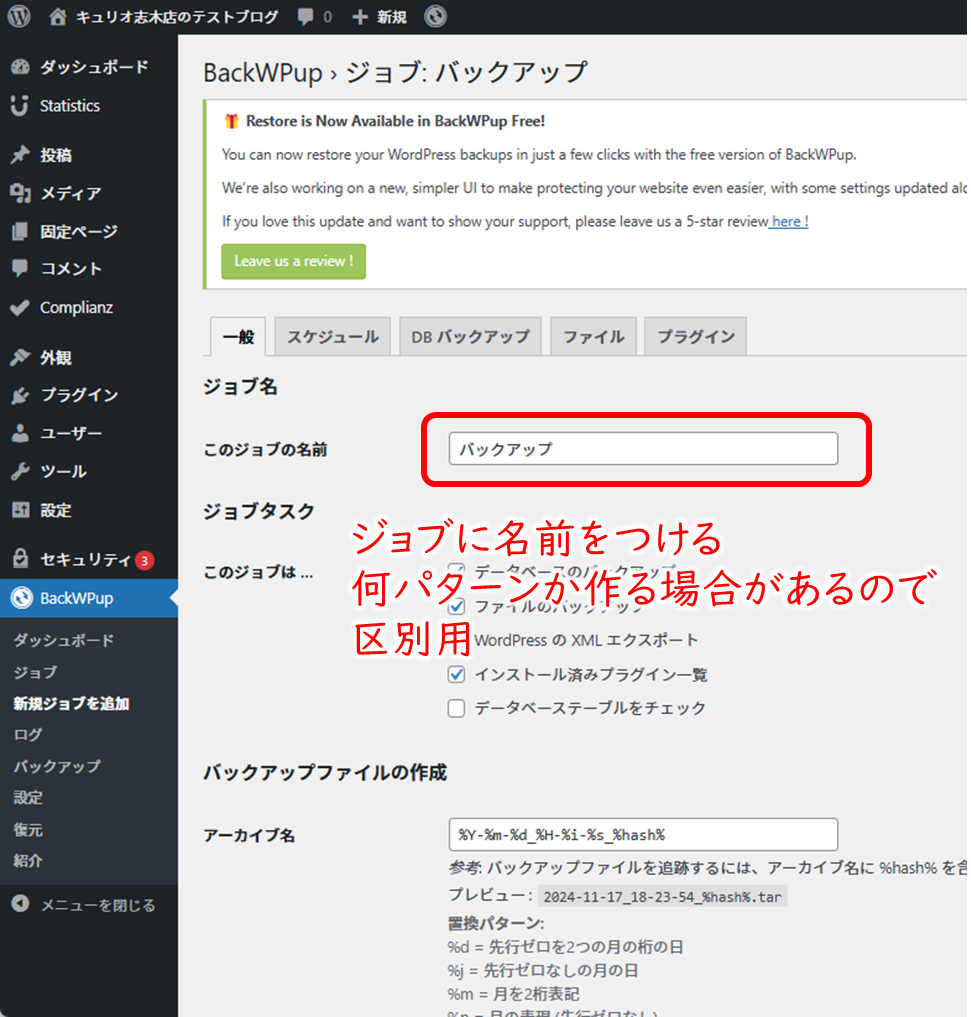Viewport: 971px width, 1017px height.
Task: Open the comments bubble icon in admin bar
Action: tap(305, 17)
